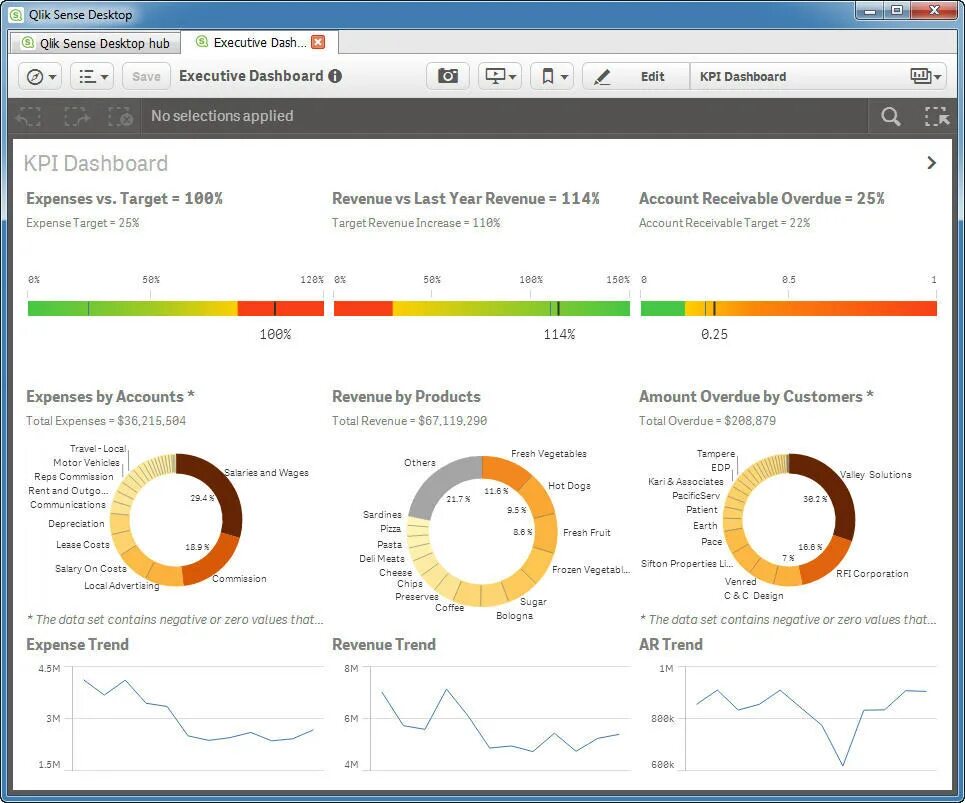Viewport: 965px width, 803px height.
Task: Click the Account Receivable Overdue gauge bar
Action: [x=788, y=308]
